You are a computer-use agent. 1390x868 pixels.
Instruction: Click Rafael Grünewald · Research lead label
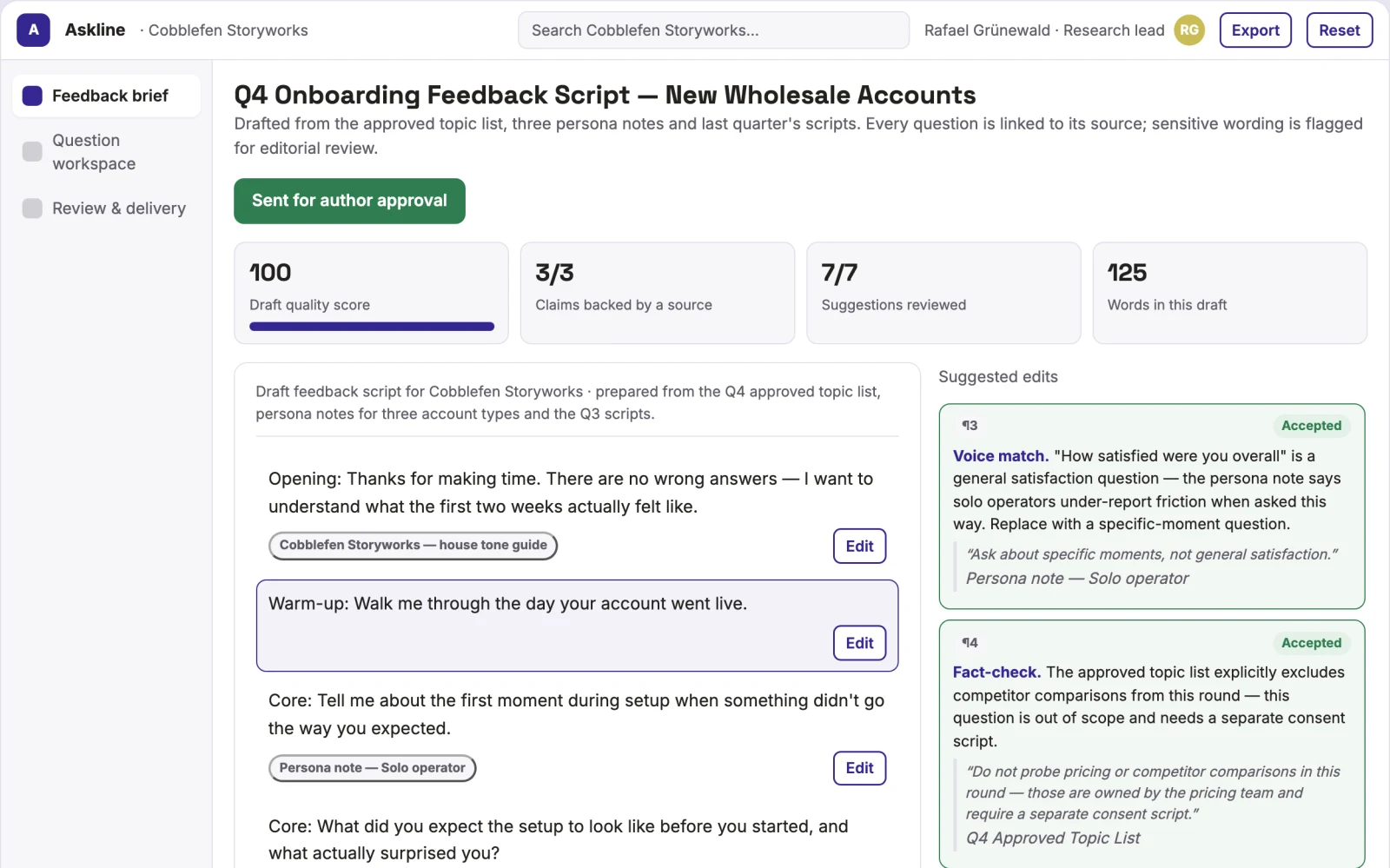[1044, 30]
